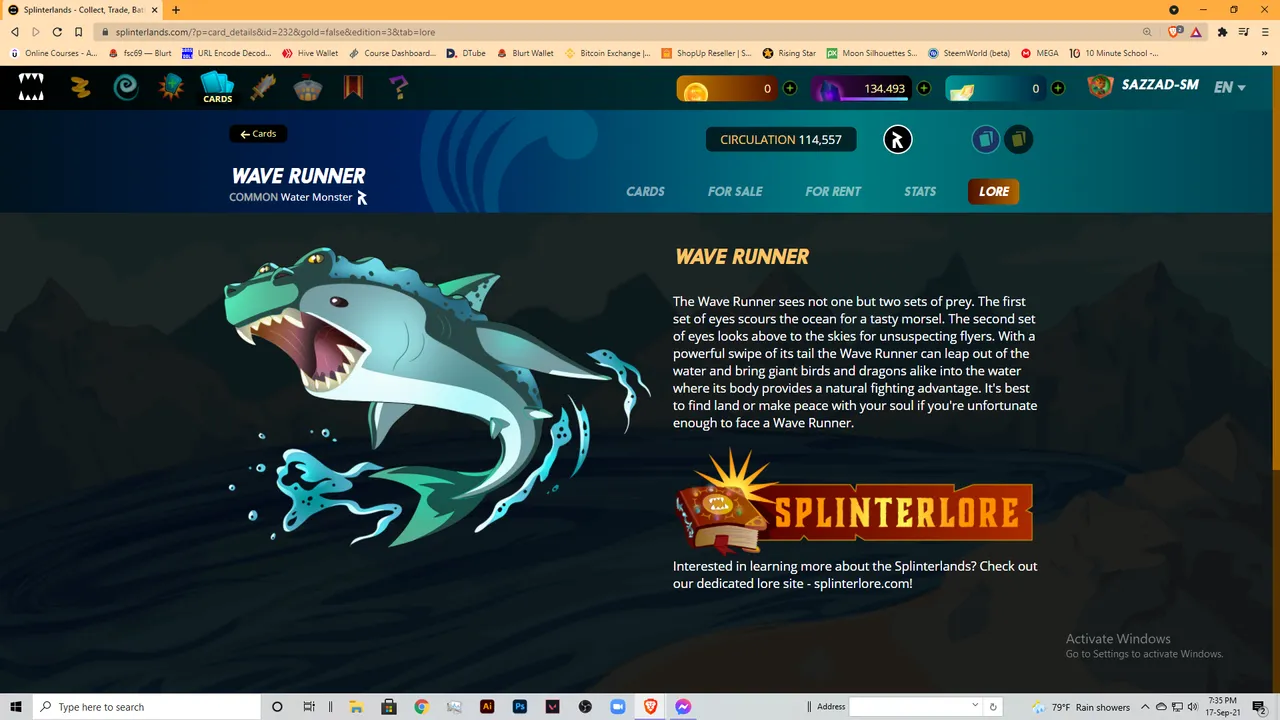Screen dimensions: 1280x720
Task: Switch to the FOR RENT tab
Action: tap(833, 191)
